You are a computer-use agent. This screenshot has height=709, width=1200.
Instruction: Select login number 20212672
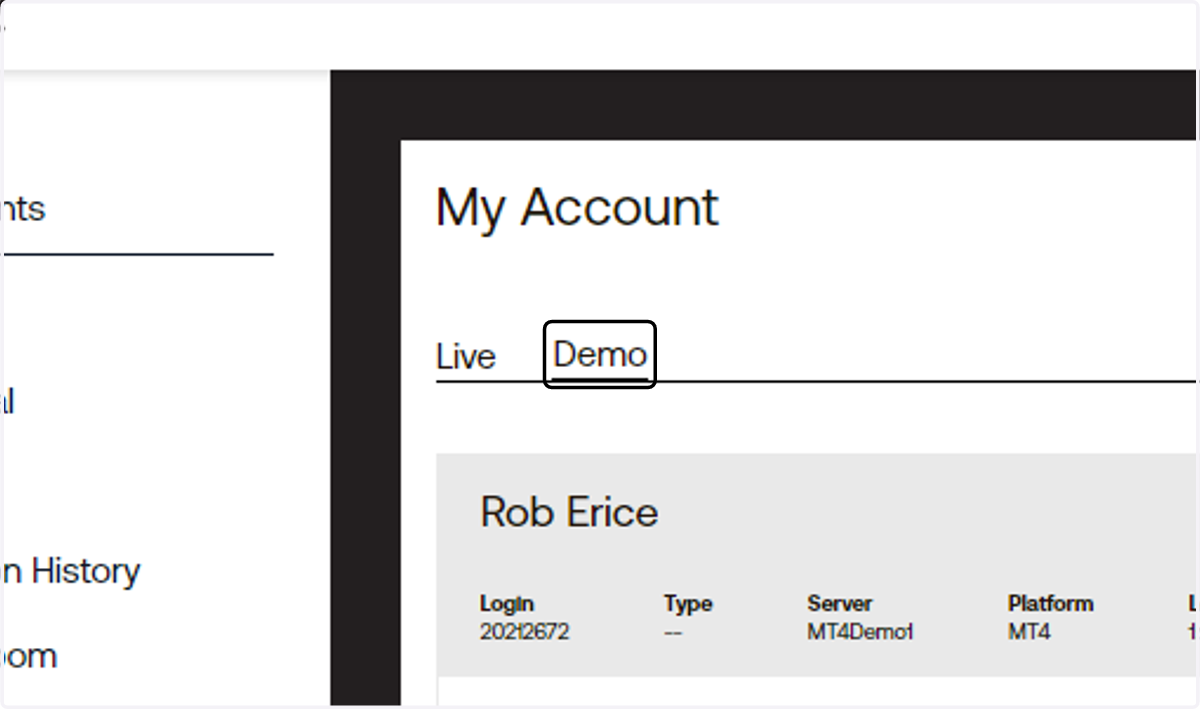click(x=525, y=632)
